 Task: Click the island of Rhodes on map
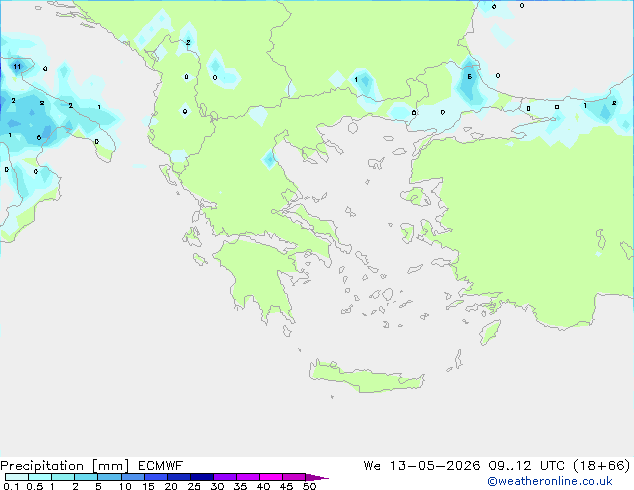click(x=490, y=332)
